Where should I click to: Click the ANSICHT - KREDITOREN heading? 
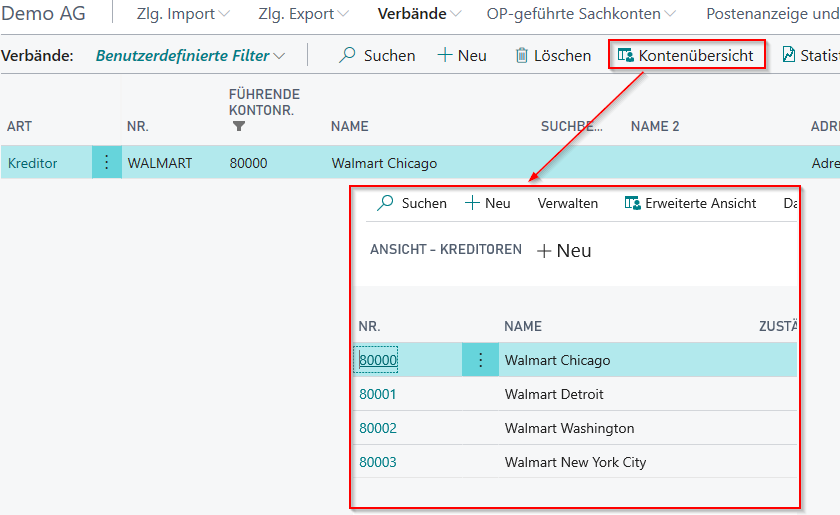click(x=446, y=249)
